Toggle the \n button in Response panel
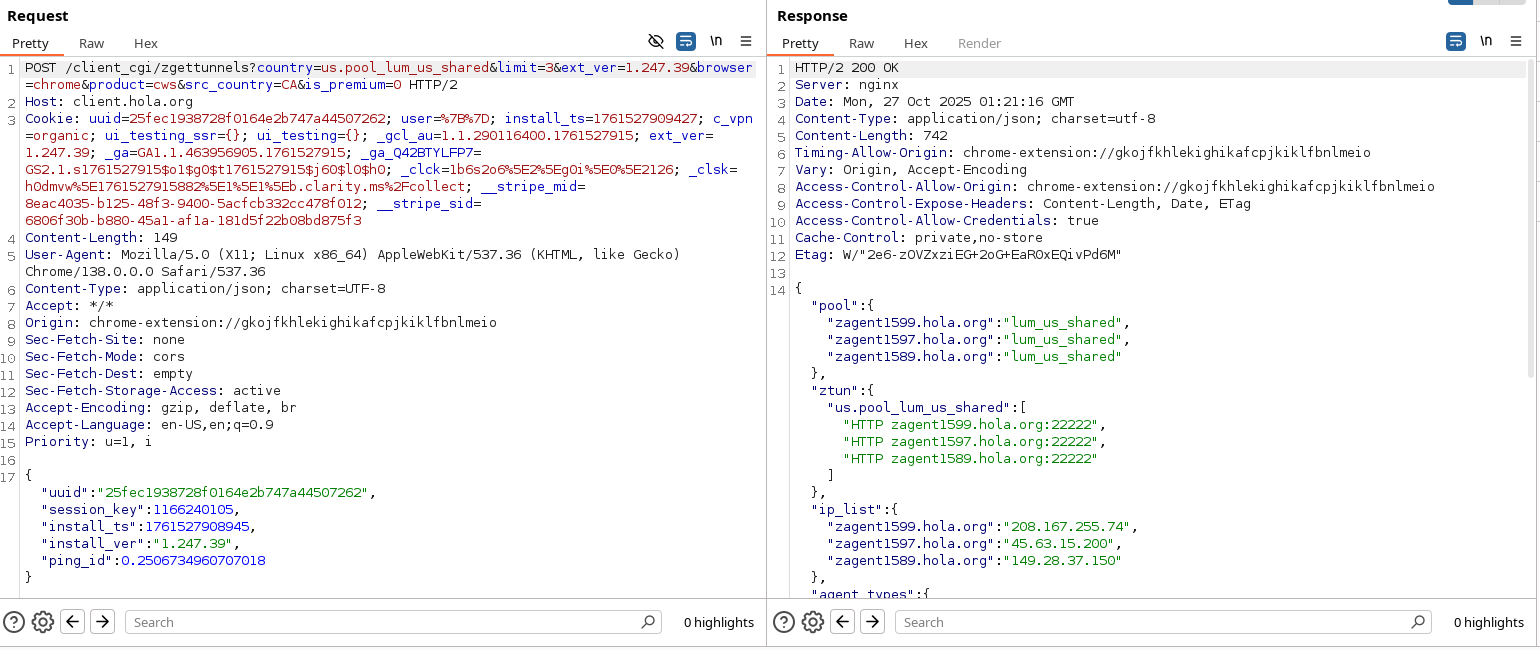1540x650 pixels. click(1486, 41)
